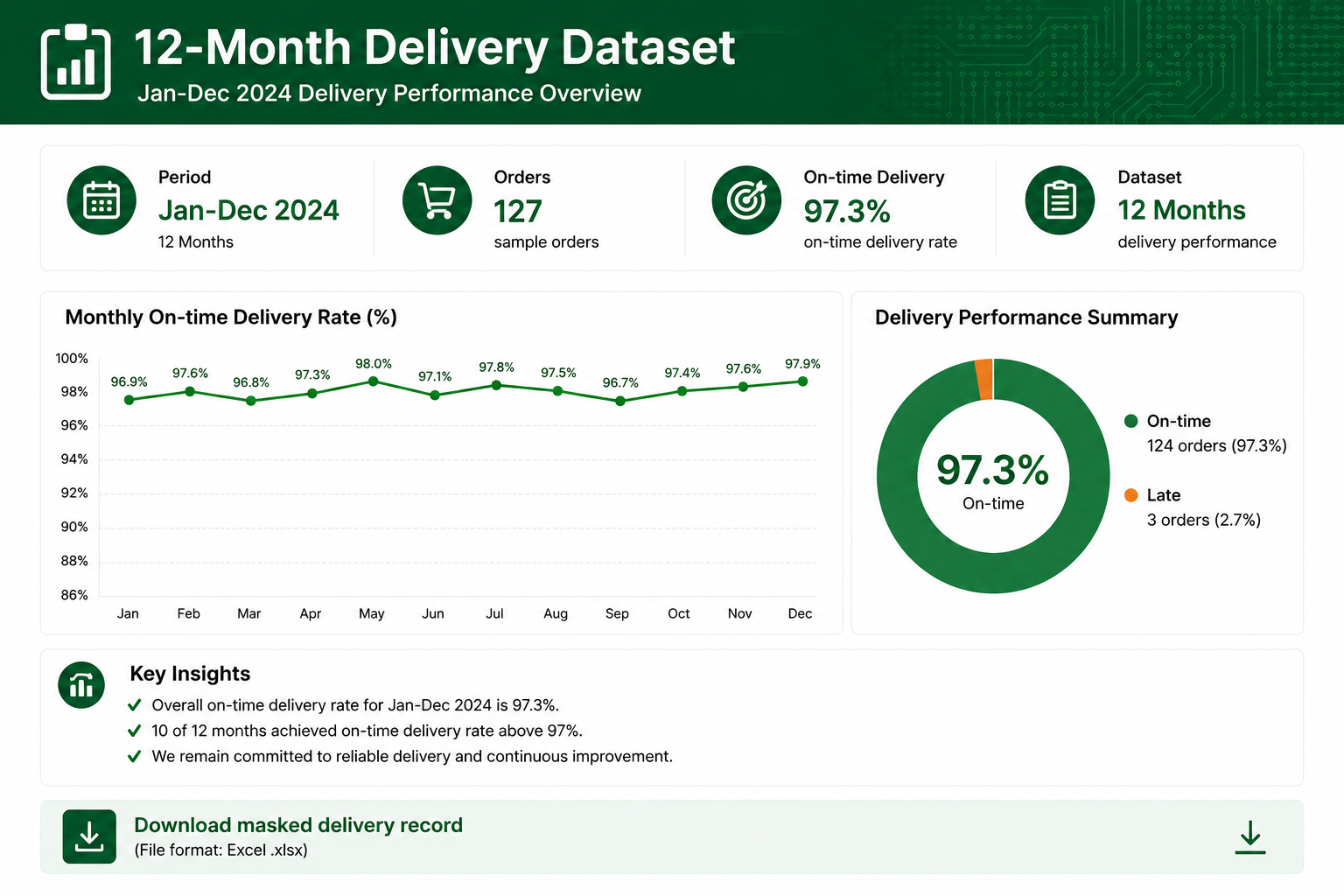This screenshot has height=896, width=1344.
Task: Select the December 97.9% data point
Action: 802,381
